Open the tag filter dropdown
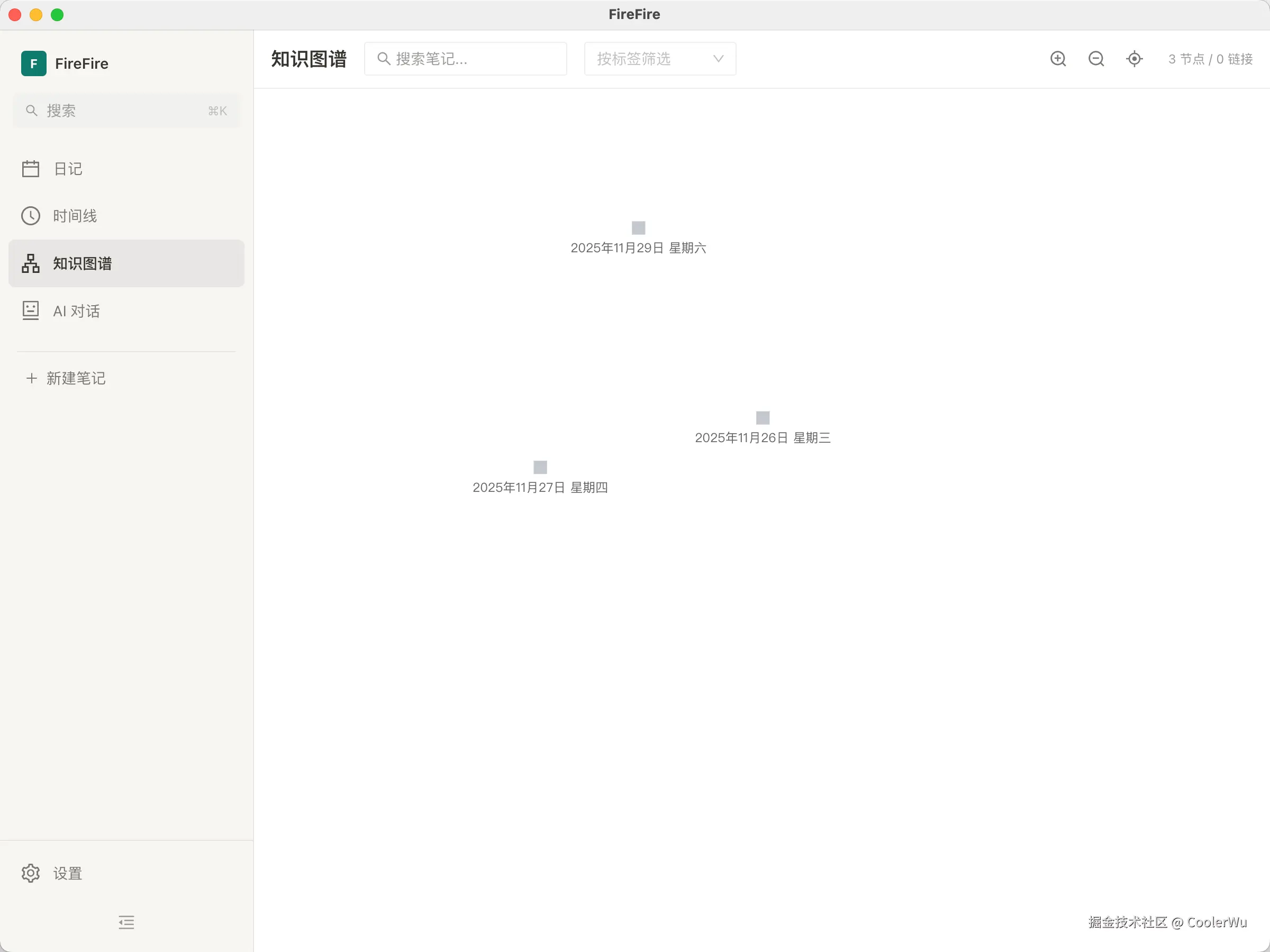 [659, 59]
